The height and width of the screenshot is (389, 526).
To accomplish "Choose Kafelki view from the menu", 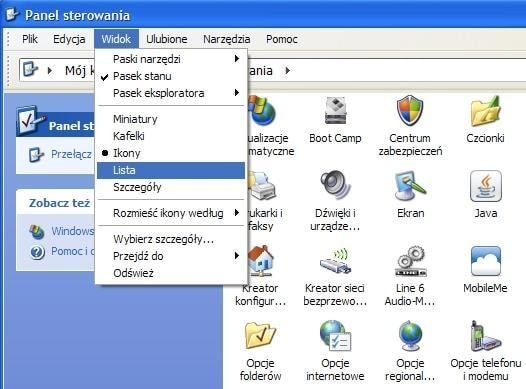I will (171, 136).
